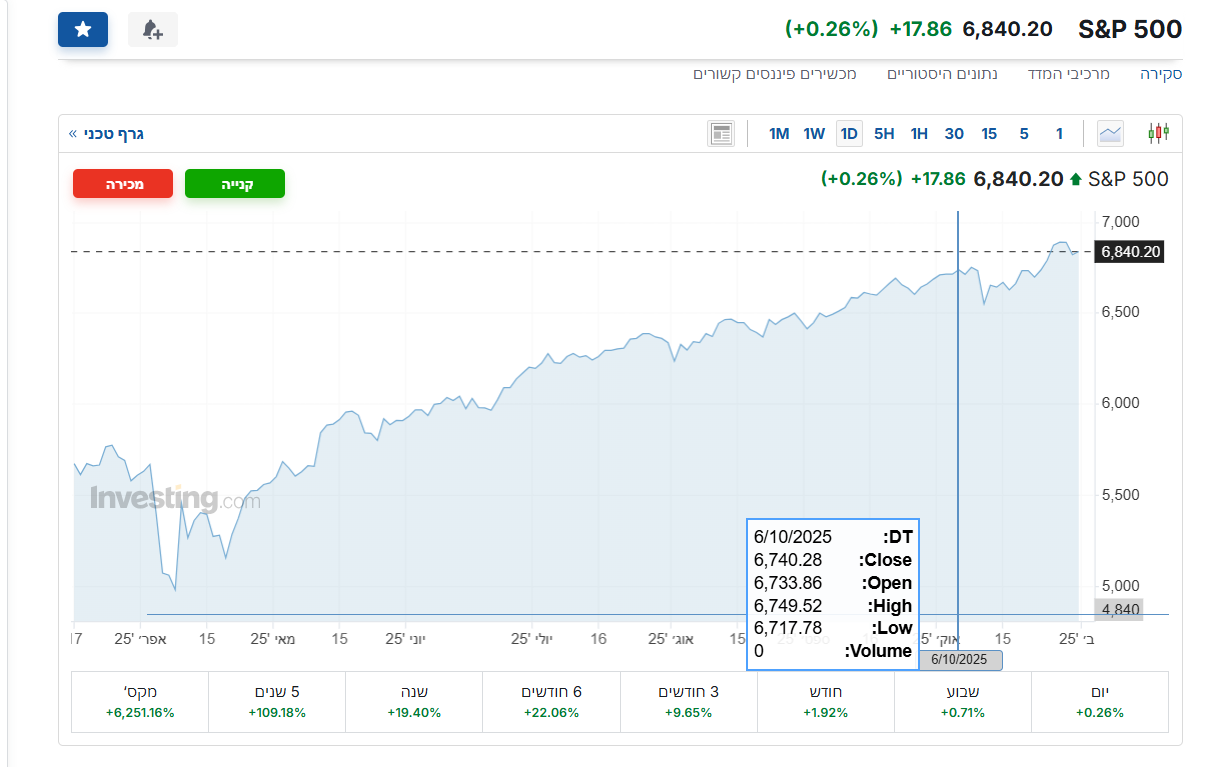Select the 6 חודשים performance range

click(551, 702)
